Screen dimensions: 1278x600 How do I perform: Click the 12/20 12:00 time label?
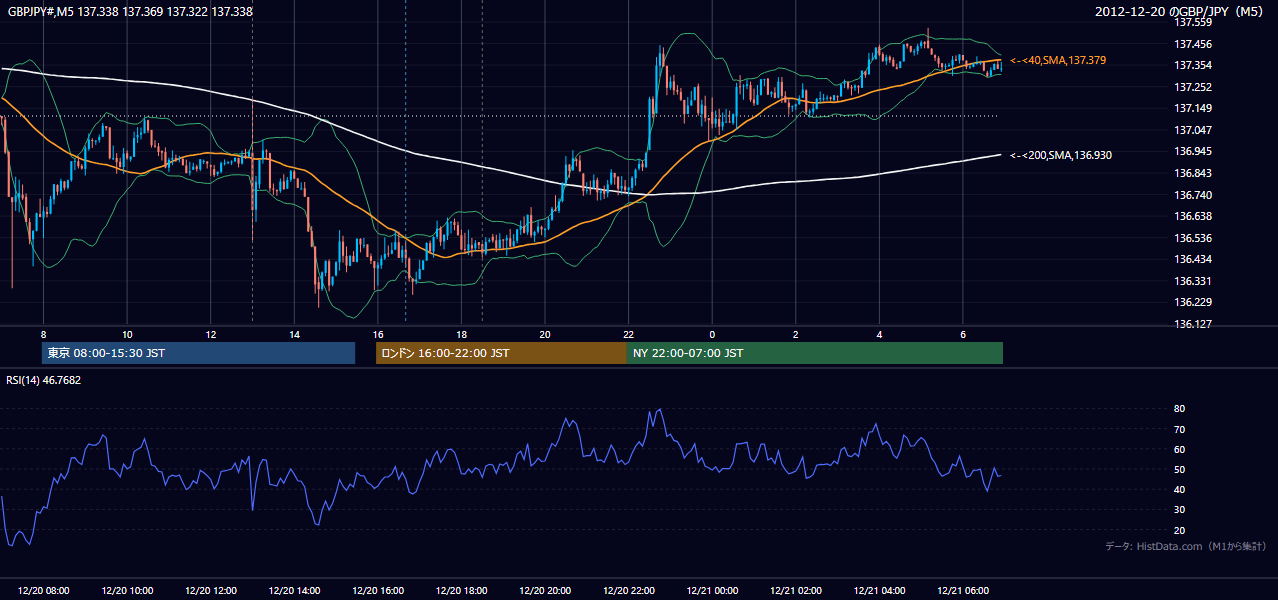click(211, 591)
